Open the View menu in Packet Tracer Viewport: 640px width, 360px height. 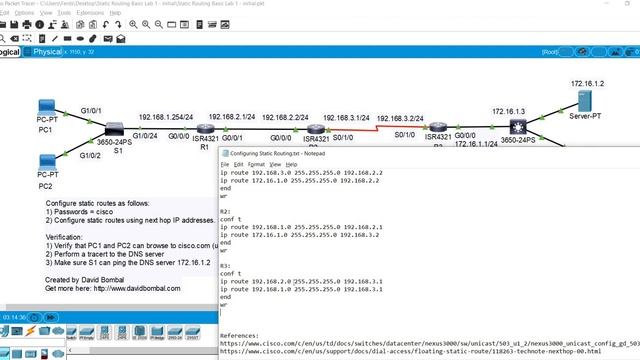[46, 13]
